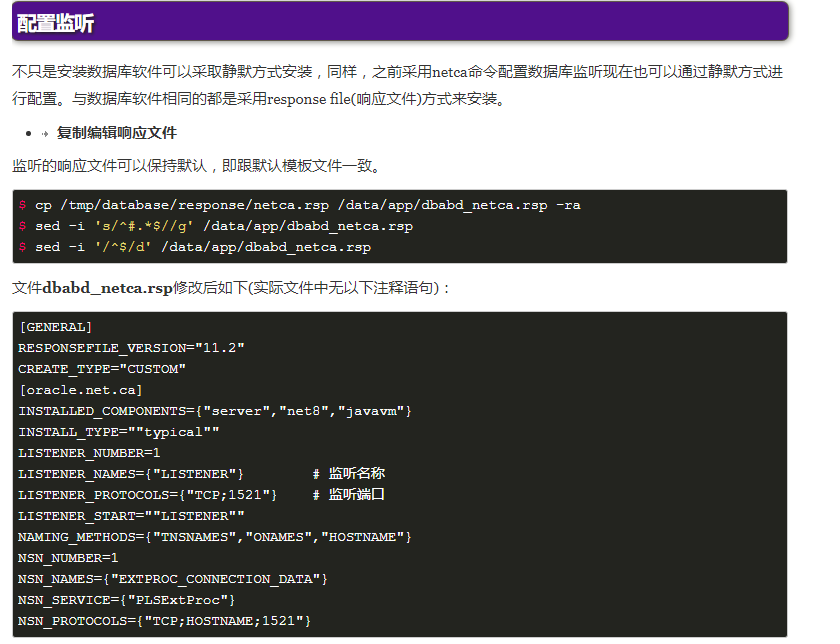
Task: Click the INSTALL_TYPE=""typical"" line
Action: point(118,432)
